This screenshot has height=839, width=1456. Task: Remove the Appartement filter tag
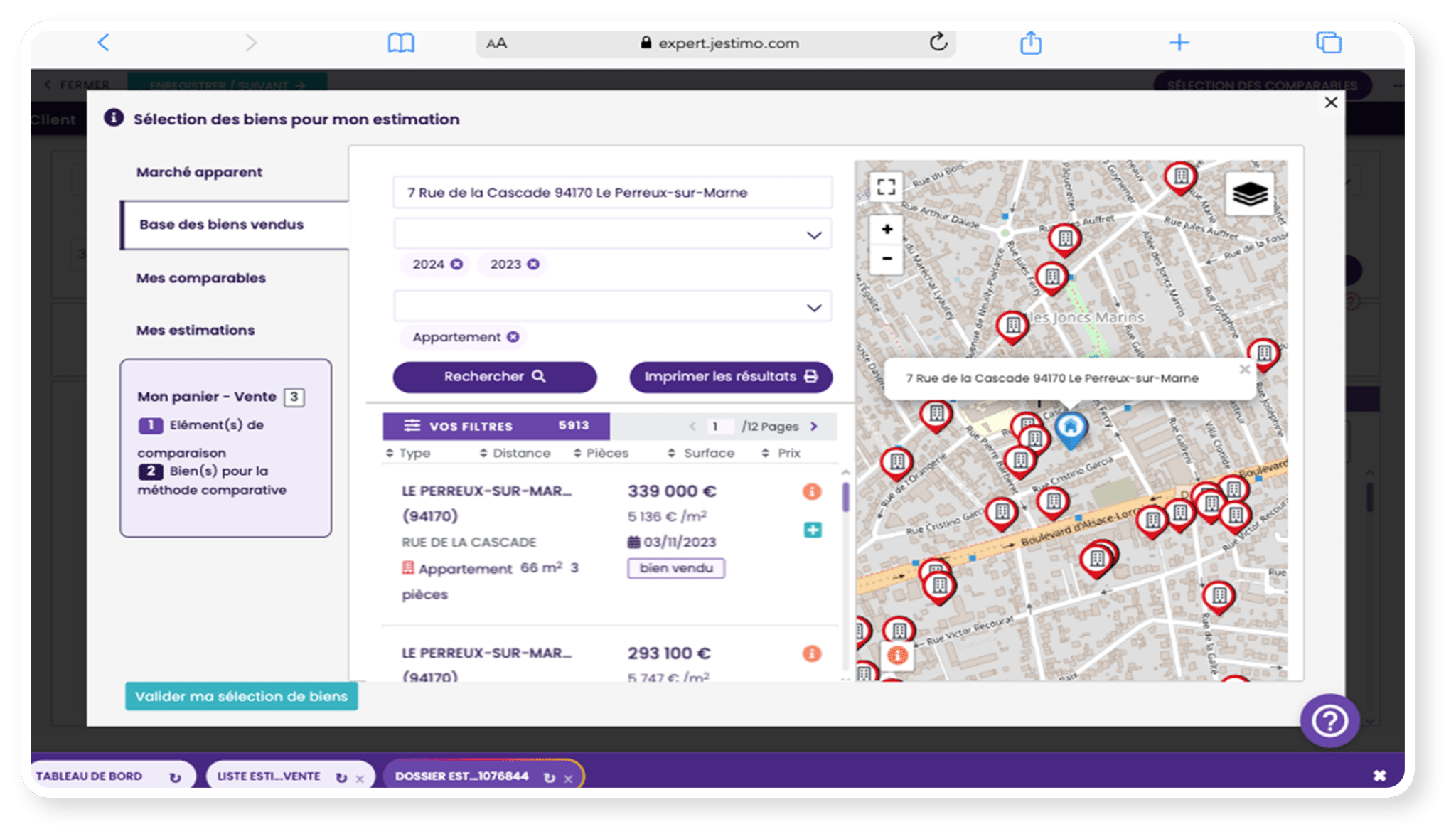(513, 337)
